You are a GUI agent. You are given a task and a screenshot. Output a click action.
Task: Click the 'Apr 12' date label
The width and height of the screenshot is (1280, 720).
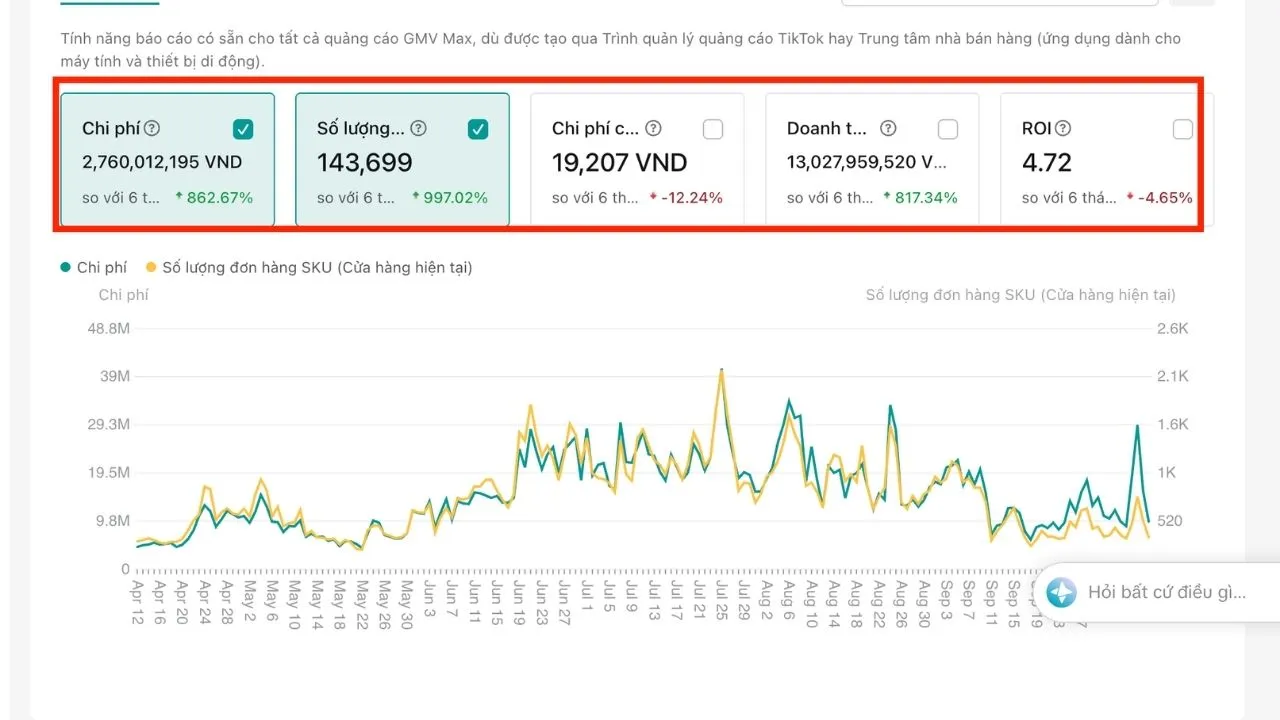(138, 603)
